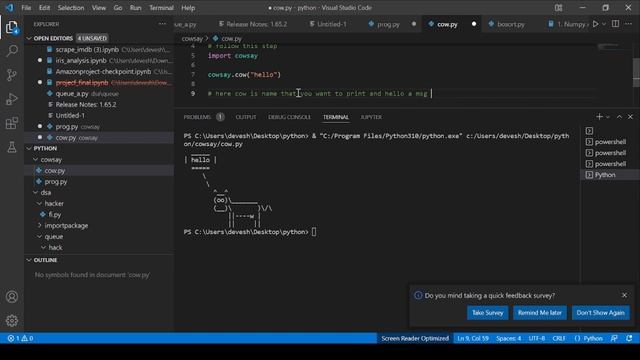Click the Python language mode indicator
This screenshot has height=360, width=640.
click(593, 338)
